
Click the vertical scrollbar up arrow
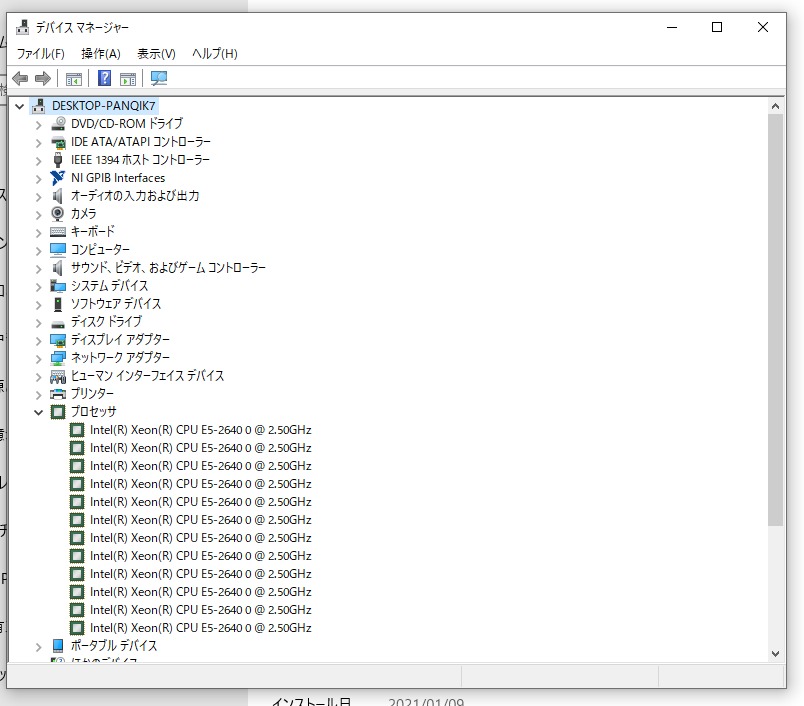click(x=775, y=107)
